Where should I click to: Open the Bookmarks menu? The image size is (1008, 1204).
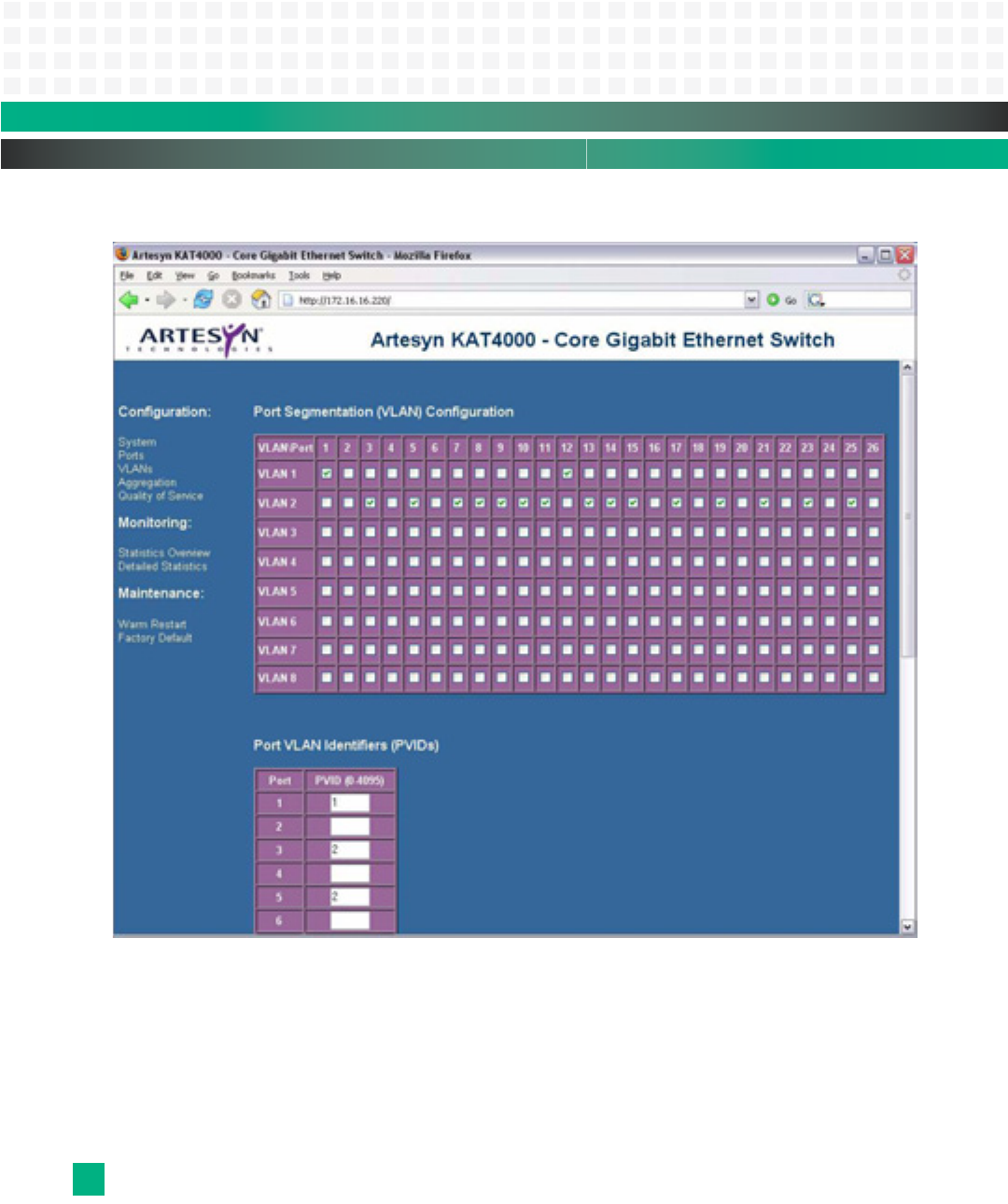click(253, 276)
